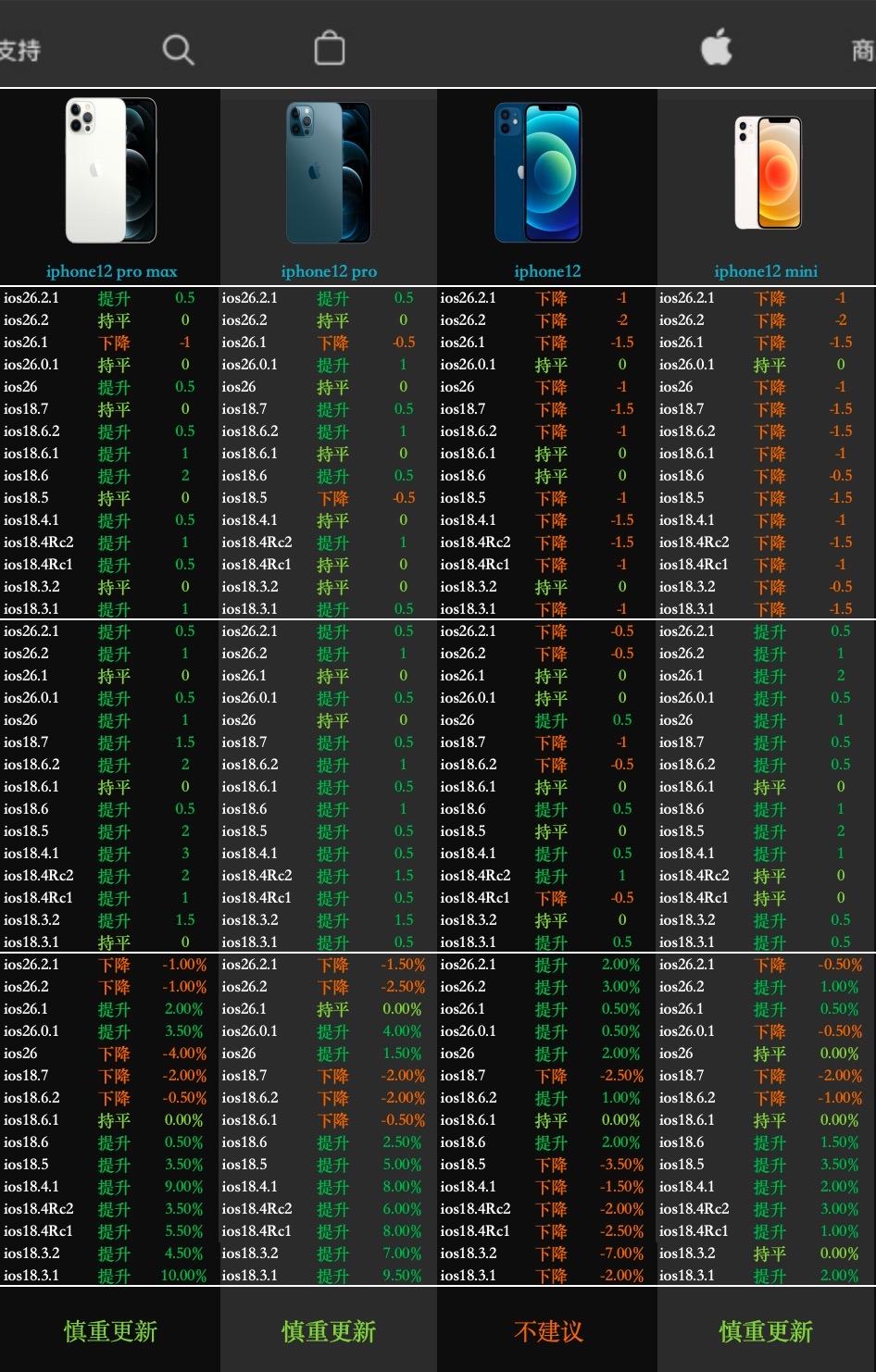Select the 9.00% value for pro max
The image size is (876, 1372).
point(183,1187)
